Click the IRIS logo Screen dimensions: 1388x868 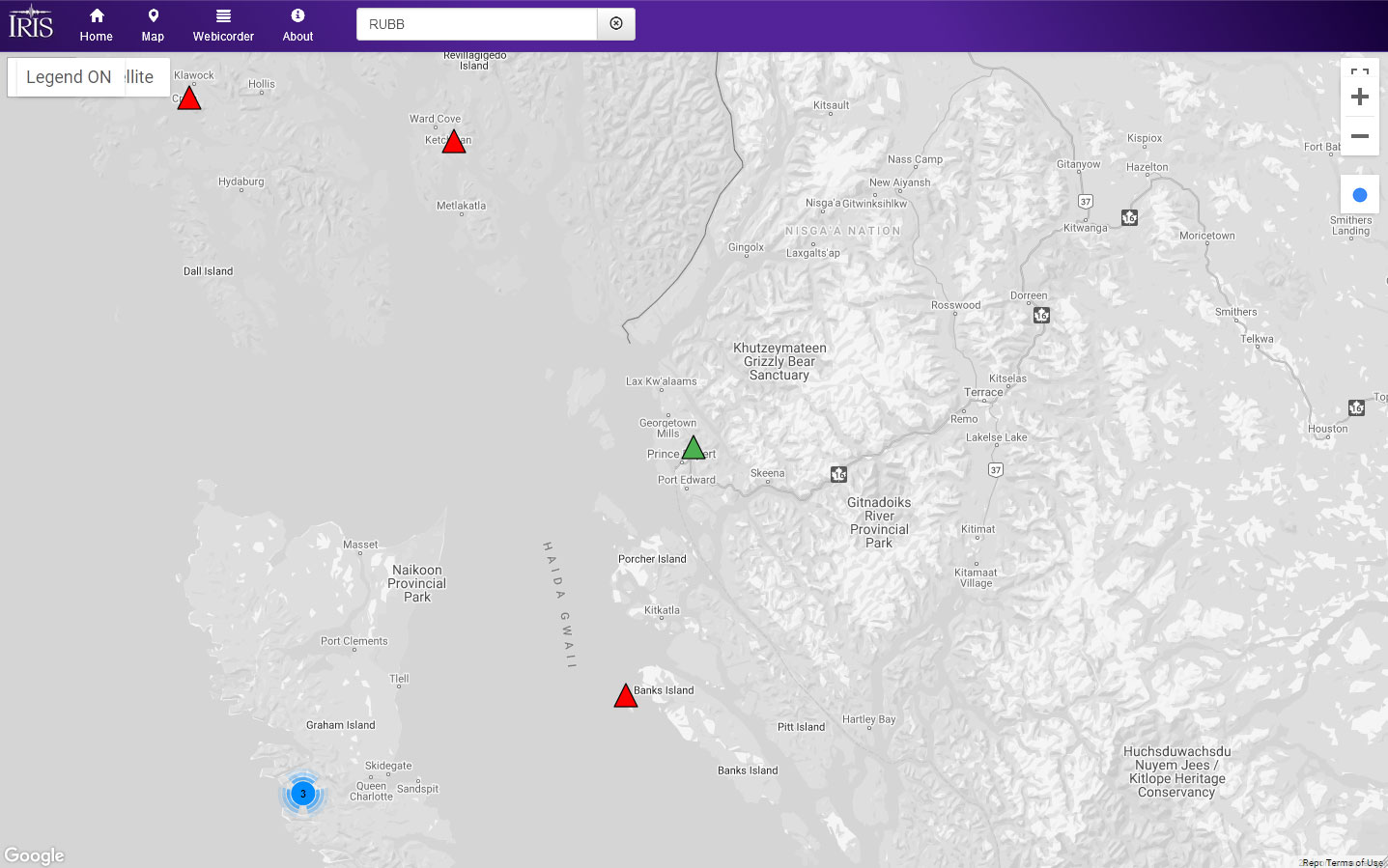point(31,22)
